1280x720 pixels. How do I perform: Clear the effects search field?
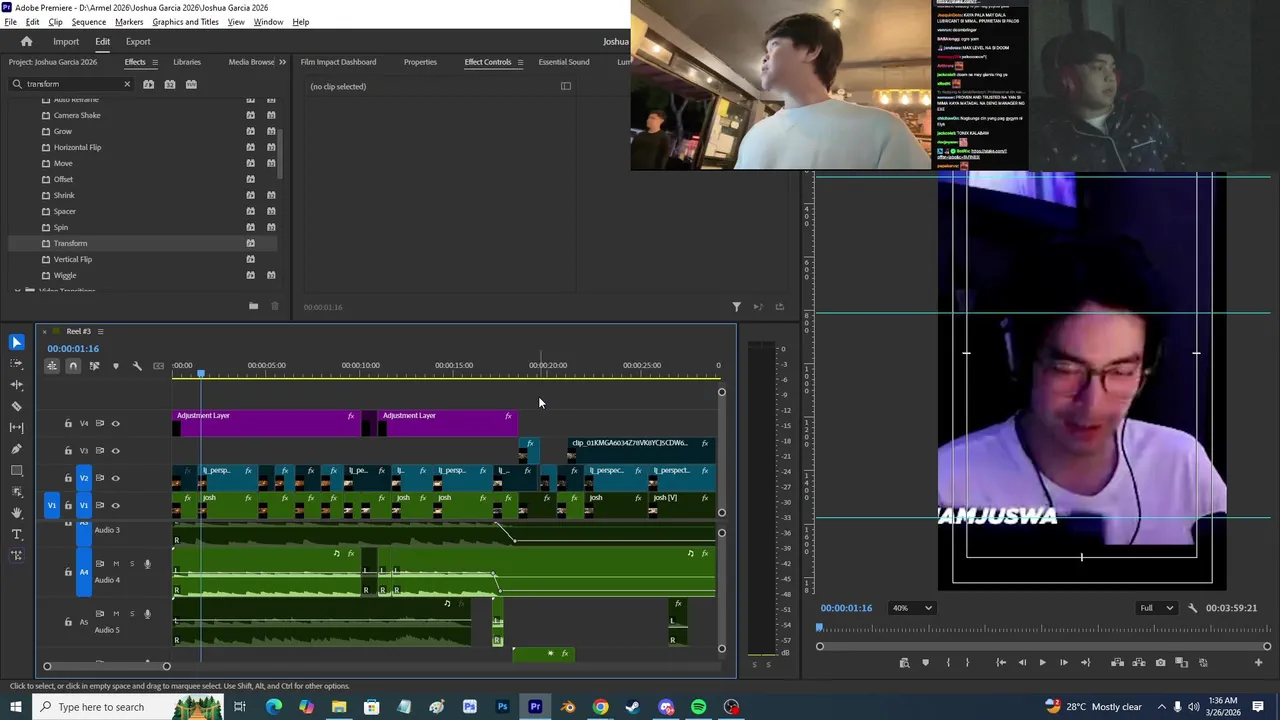[x=127, y=84]
